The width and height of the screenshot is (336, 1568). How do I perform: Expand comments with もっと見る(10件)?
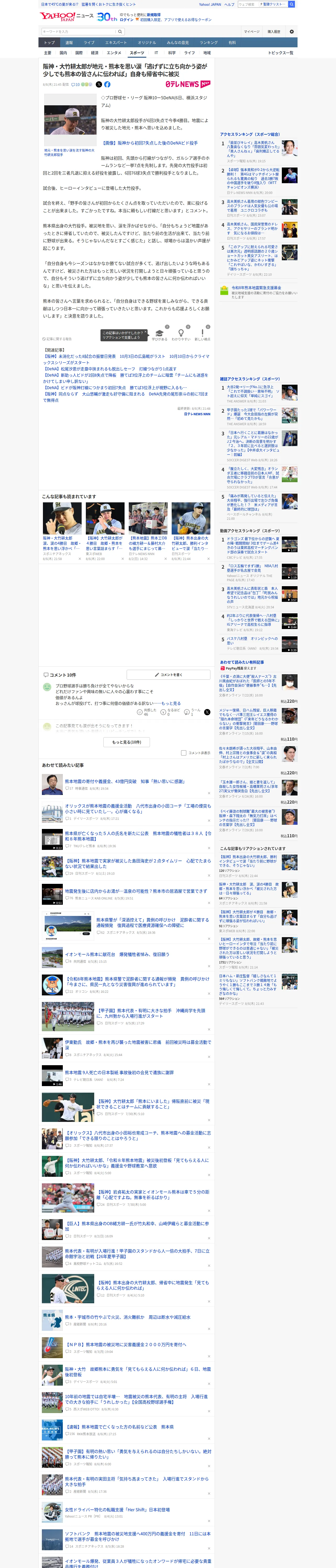(127, 742)
